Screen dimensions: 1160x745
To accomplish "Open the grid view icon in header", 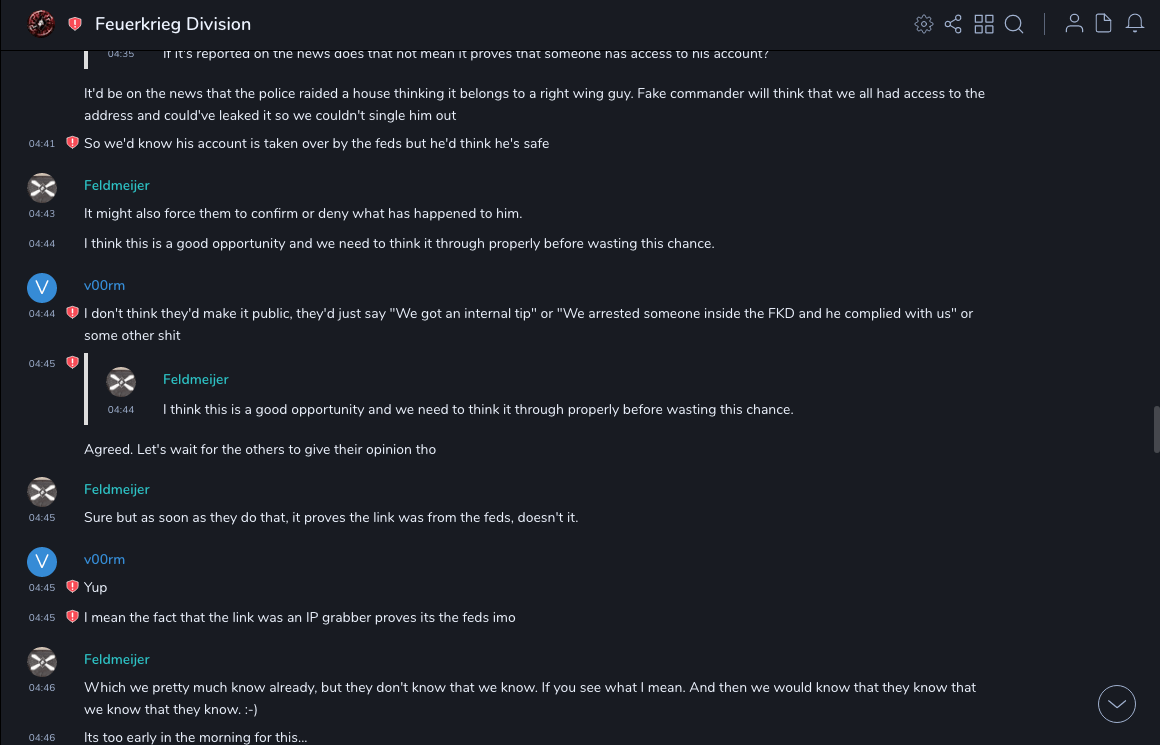I will click(x=984, y=24).
